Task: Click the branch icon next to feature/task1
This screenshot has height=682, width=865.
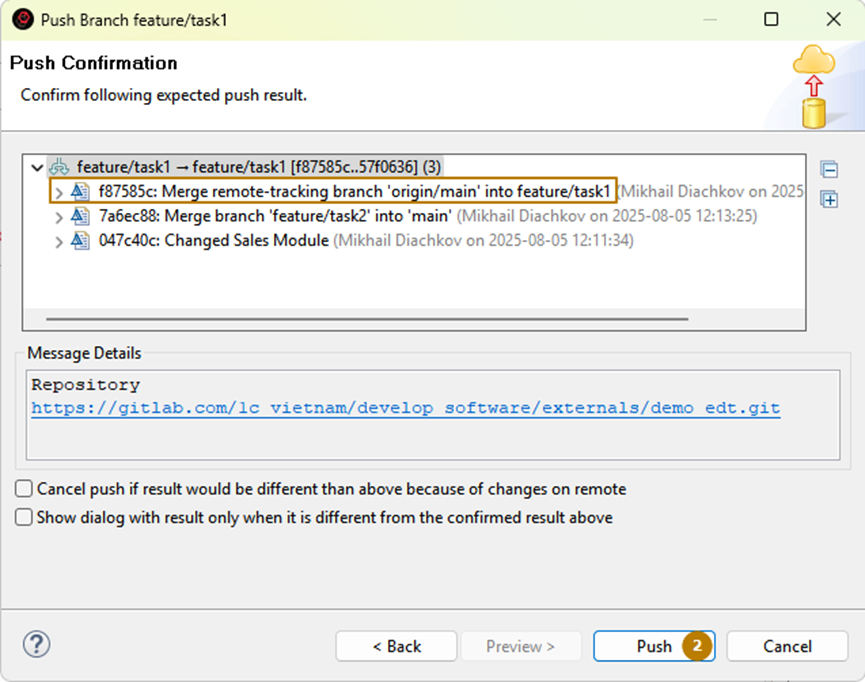Action: (60, 167)
